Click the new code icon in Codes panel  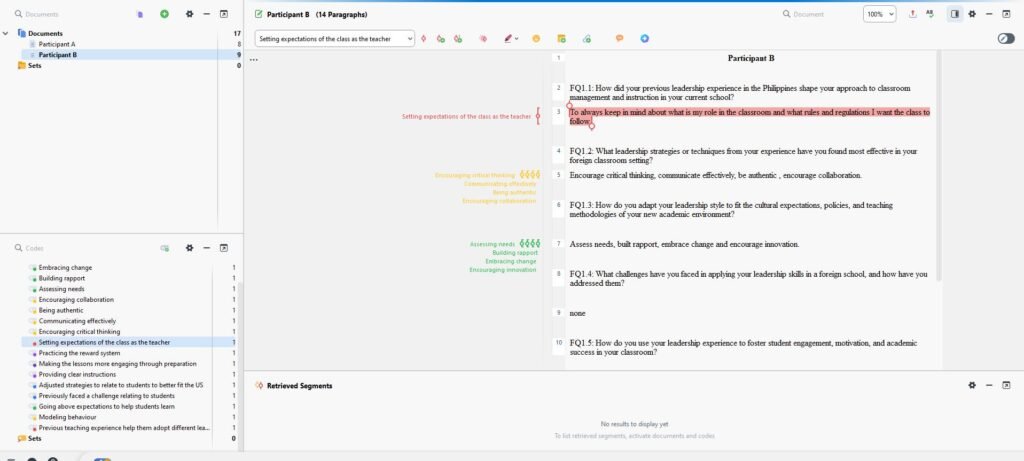[x=165, y=247]
